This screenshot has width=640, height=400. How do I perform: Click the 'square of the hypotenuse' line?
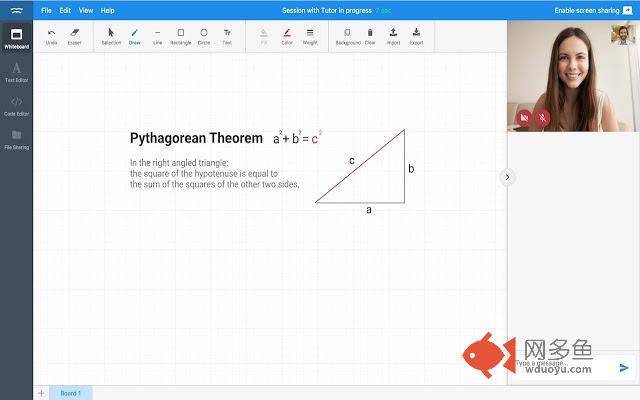tap(204, 174)
